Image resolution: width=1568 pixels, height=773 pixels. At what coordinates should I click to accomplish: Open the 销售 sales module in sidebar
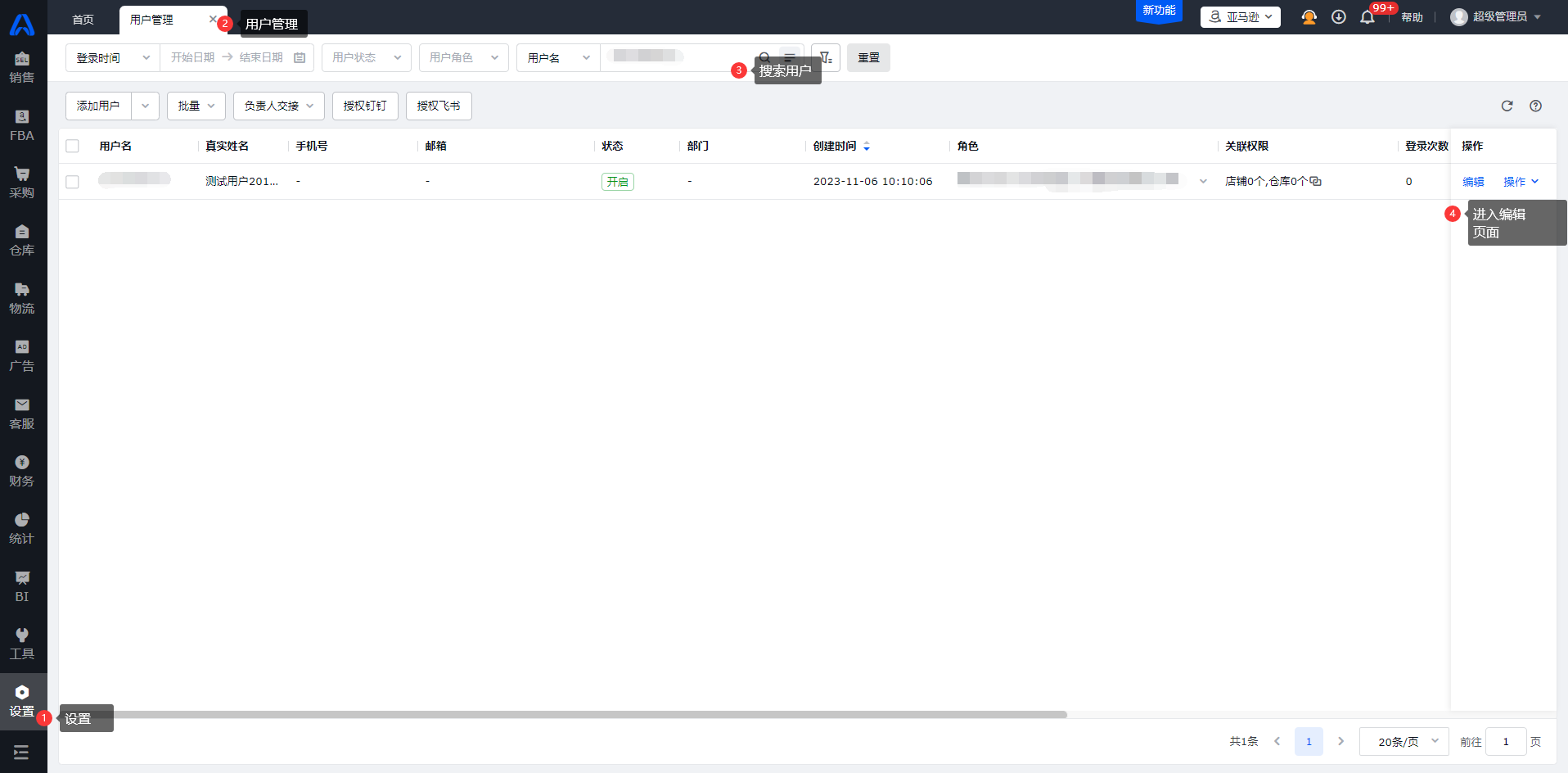22,67
